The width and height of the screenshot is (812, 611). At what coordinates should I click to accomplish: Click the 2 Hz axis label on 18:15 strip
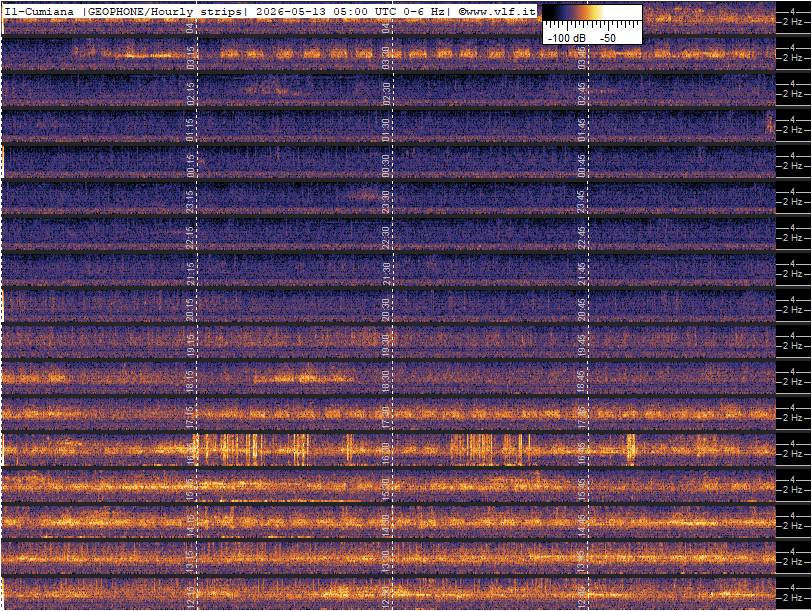793,382
